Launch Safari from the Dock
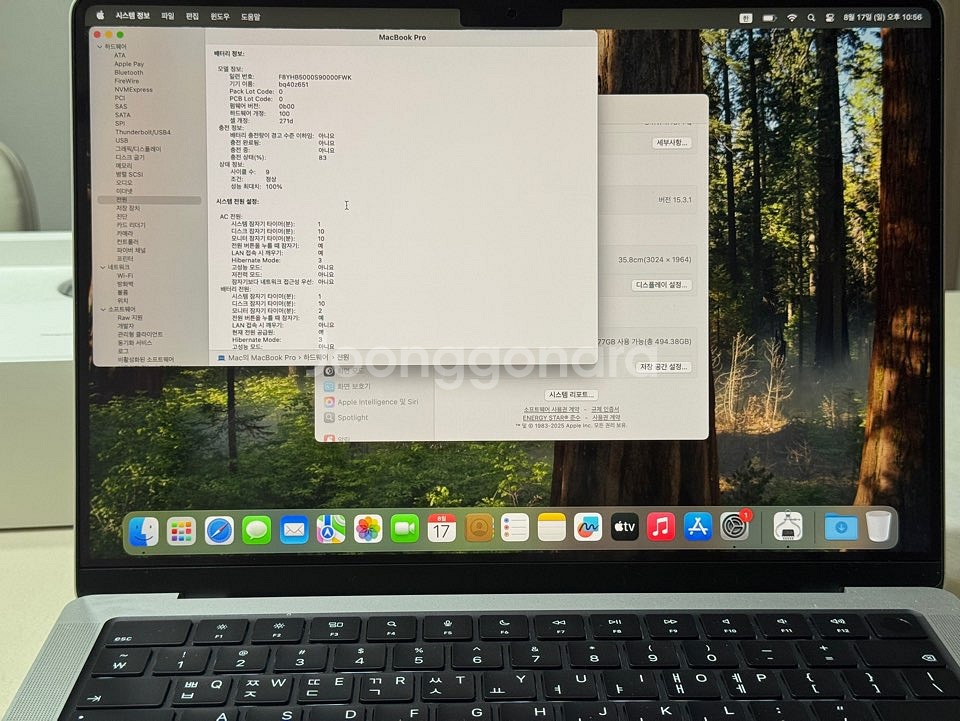 (x=219, y=531)
